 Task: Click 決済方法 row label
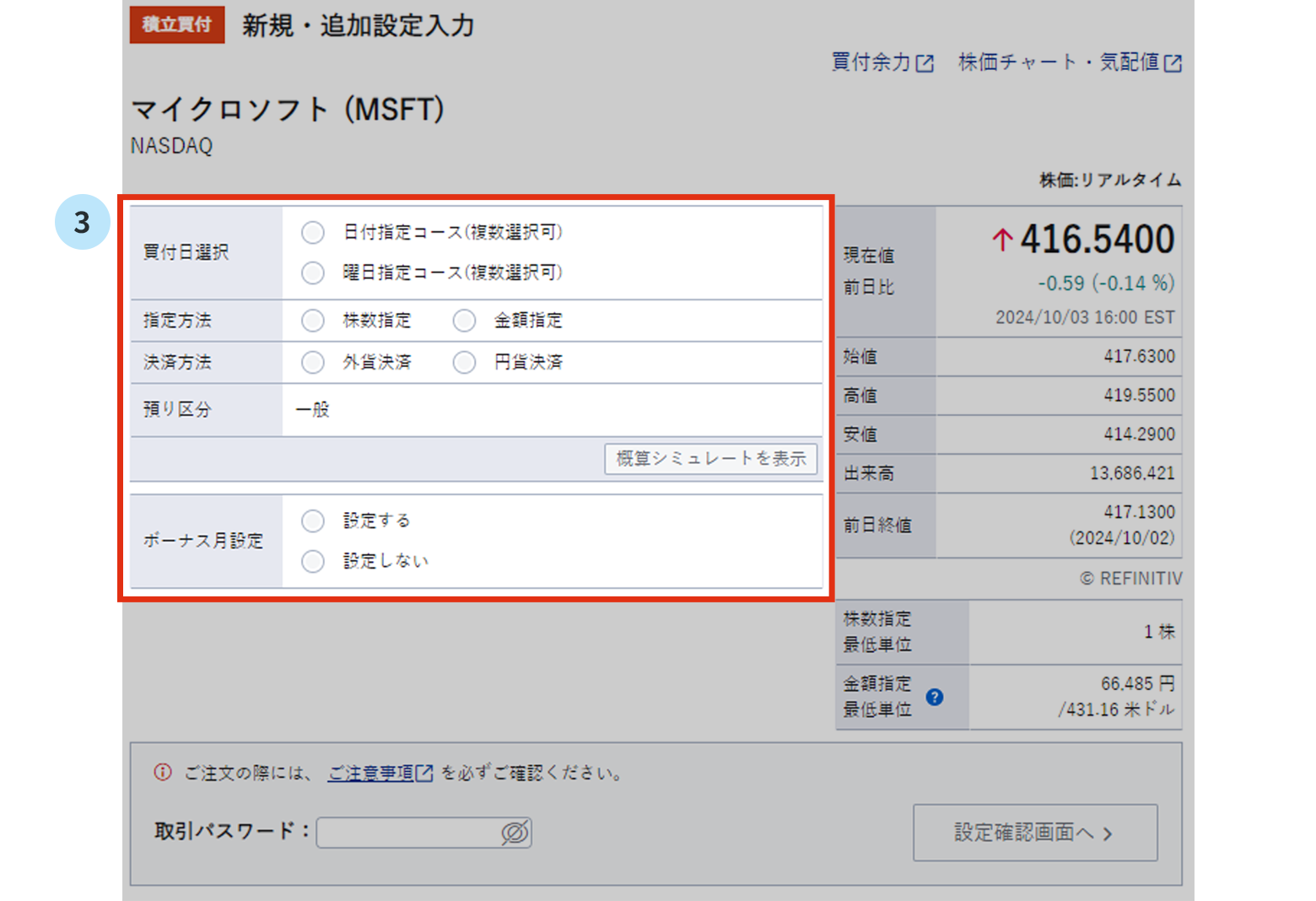[177, 363]
